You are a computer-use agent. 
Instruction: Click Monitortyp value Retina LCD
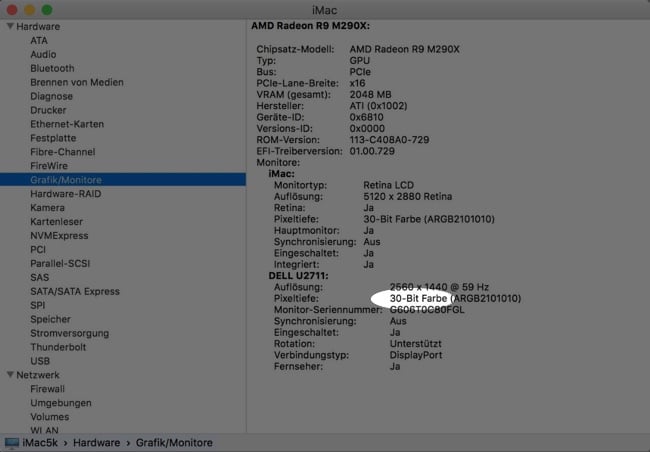(388, 185)
